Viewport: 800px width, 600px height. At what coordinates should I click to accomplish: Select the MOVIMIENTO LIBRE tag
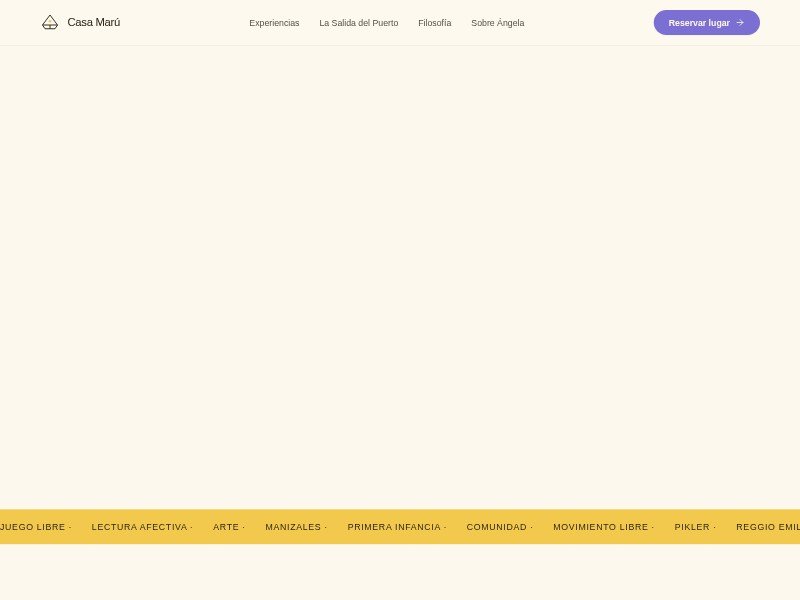tap(600, 527)
